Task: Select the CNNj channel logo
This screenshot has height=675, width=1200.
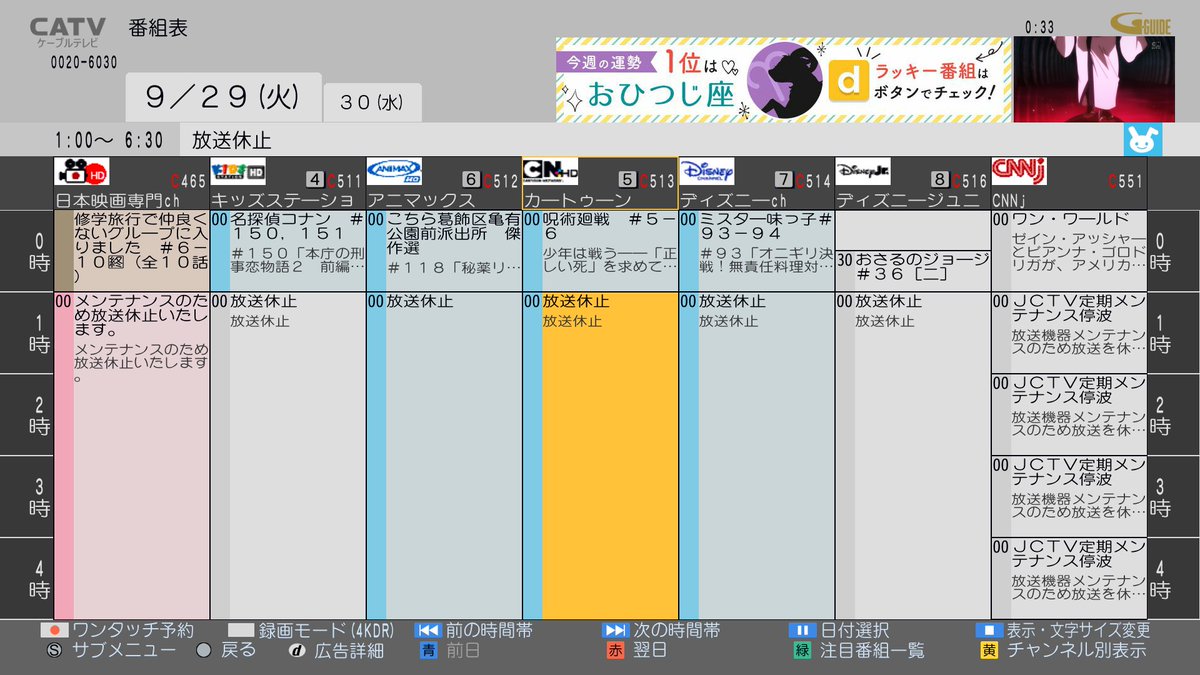Action: pos(1018,171)
